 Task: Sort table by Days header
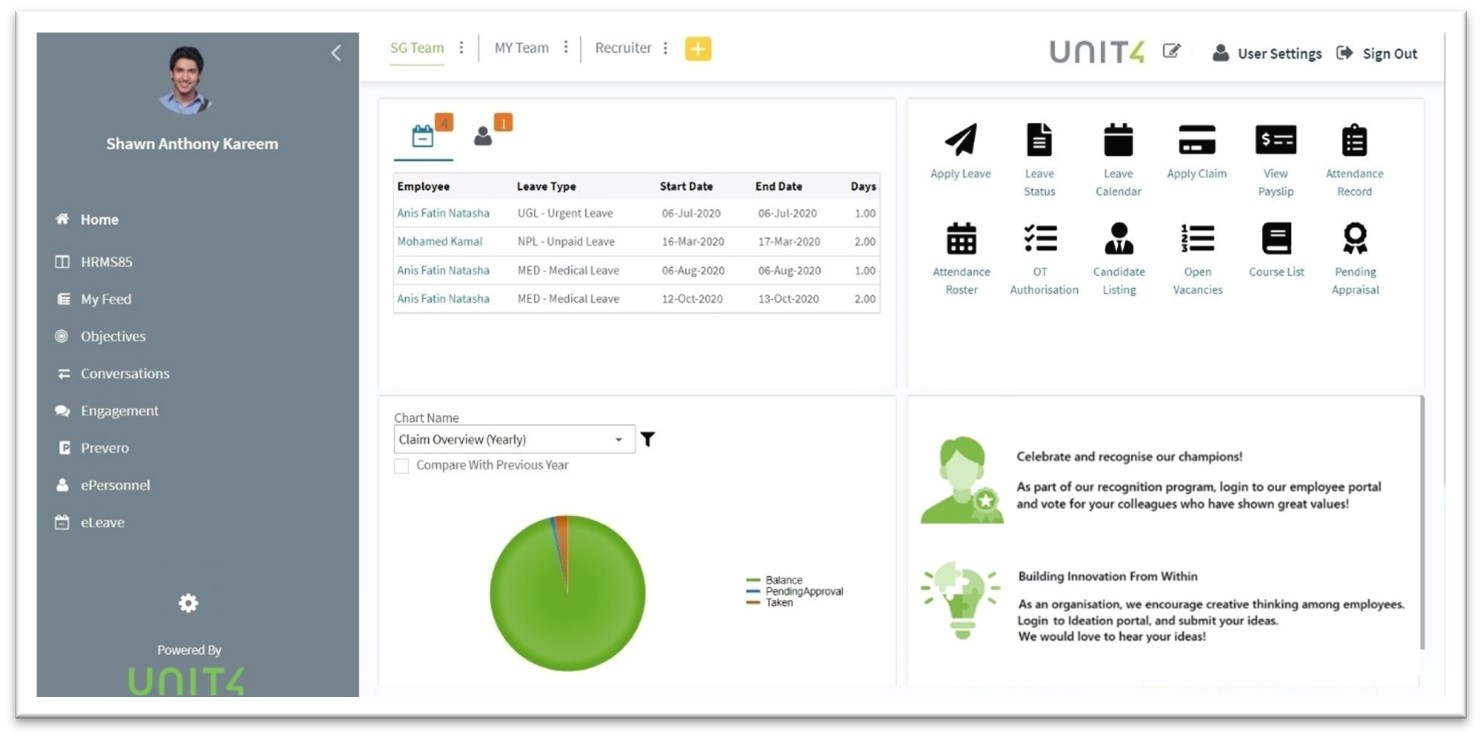pyautogui.click(x=863, y=186)
